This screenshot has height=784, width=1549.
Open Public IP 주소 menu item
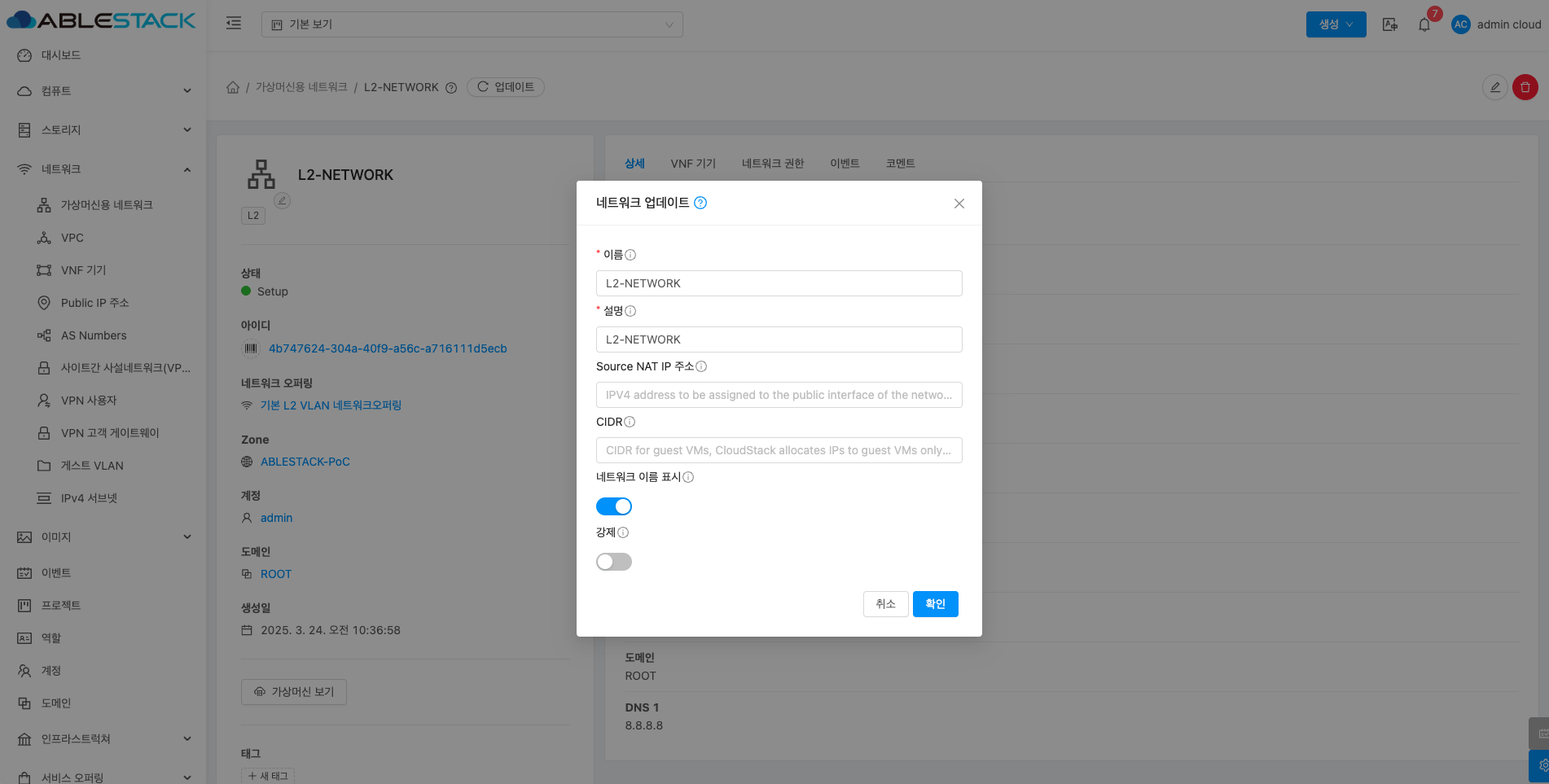94,303
